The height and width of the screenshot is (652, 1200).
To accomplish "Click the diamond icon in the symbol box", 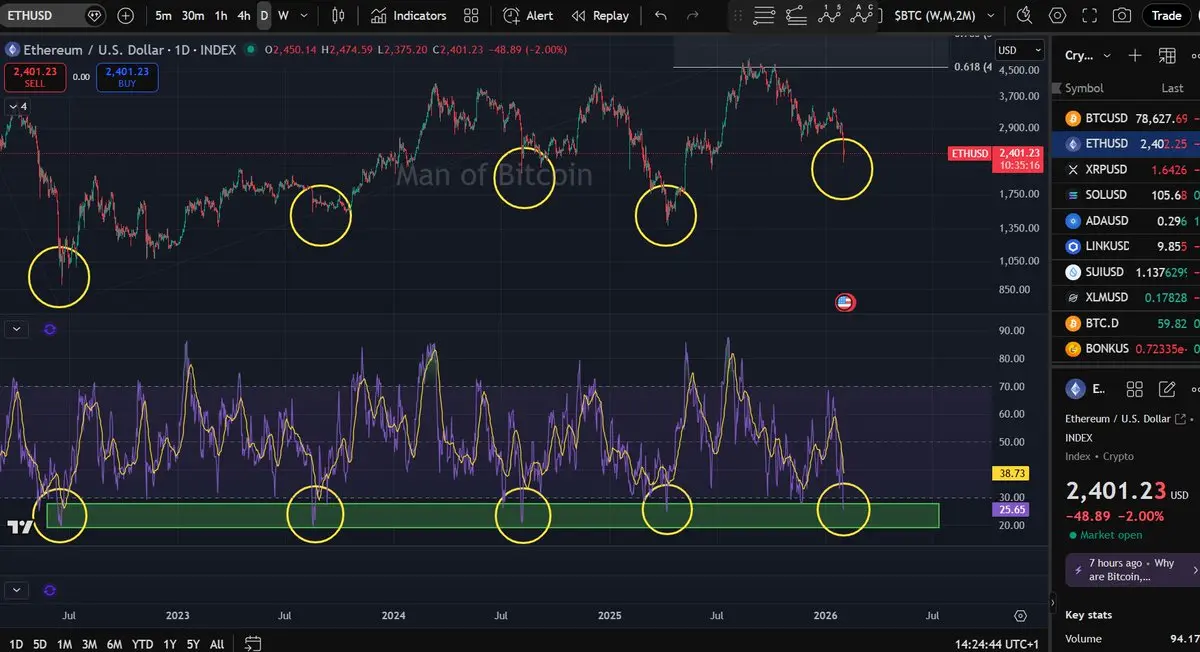I will [94, 16].
